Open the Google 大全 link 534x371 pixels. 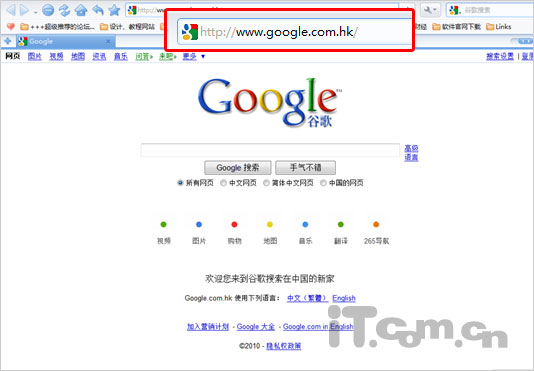(256, 326)
